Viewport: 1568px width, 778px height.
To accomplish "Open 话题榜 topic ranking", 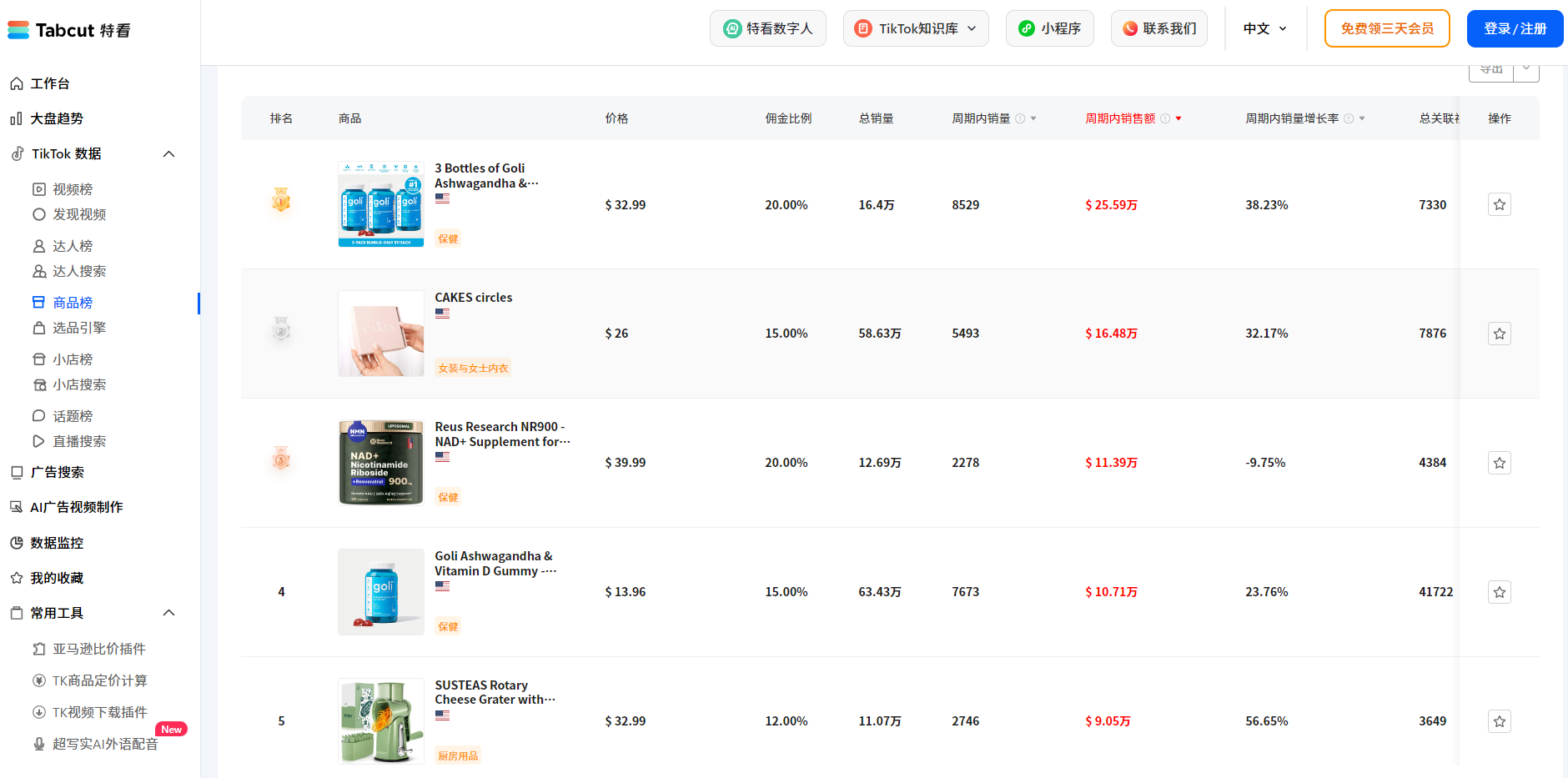I will pyautogui.click(x=73, y=416).
